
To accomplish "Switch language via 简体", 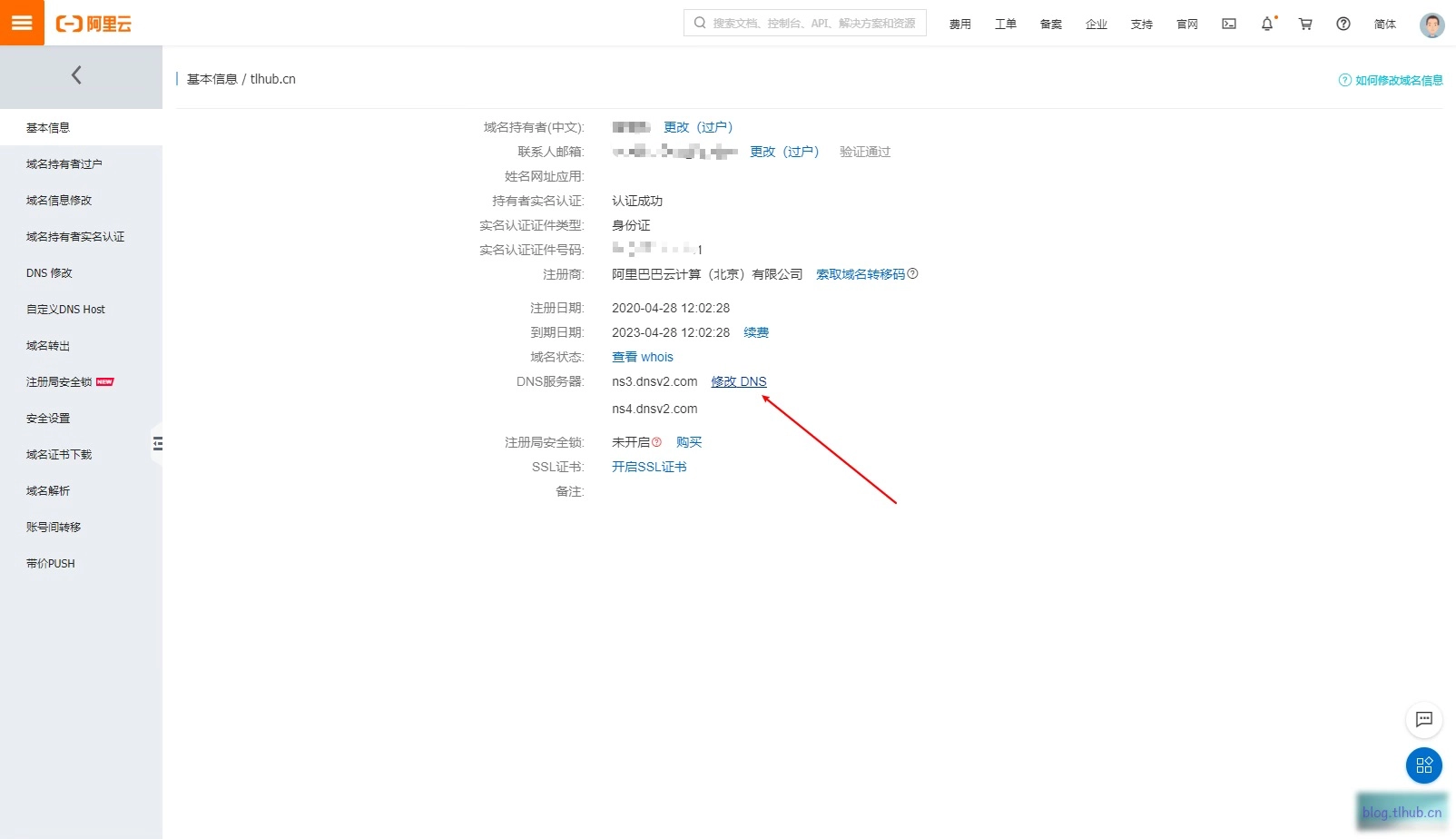I will pyautogui.click(x=1385, y=25).
